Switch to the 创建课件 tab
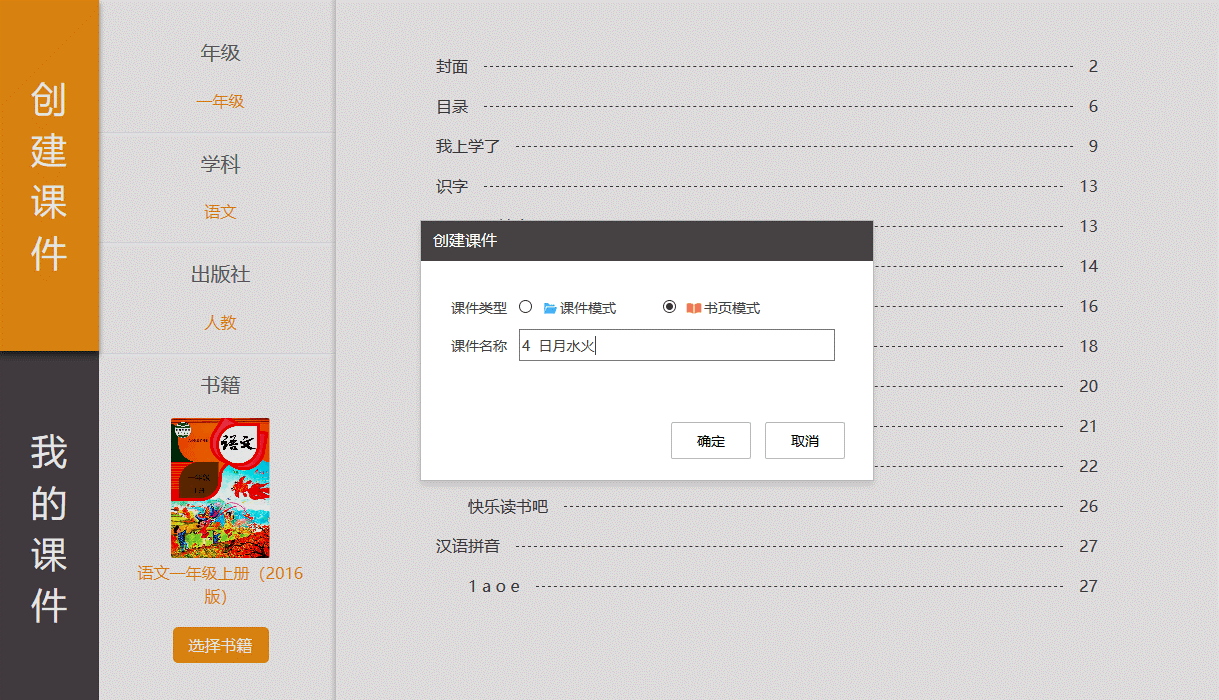Viewport: 1219px width, 700px height. coord(49,176)
